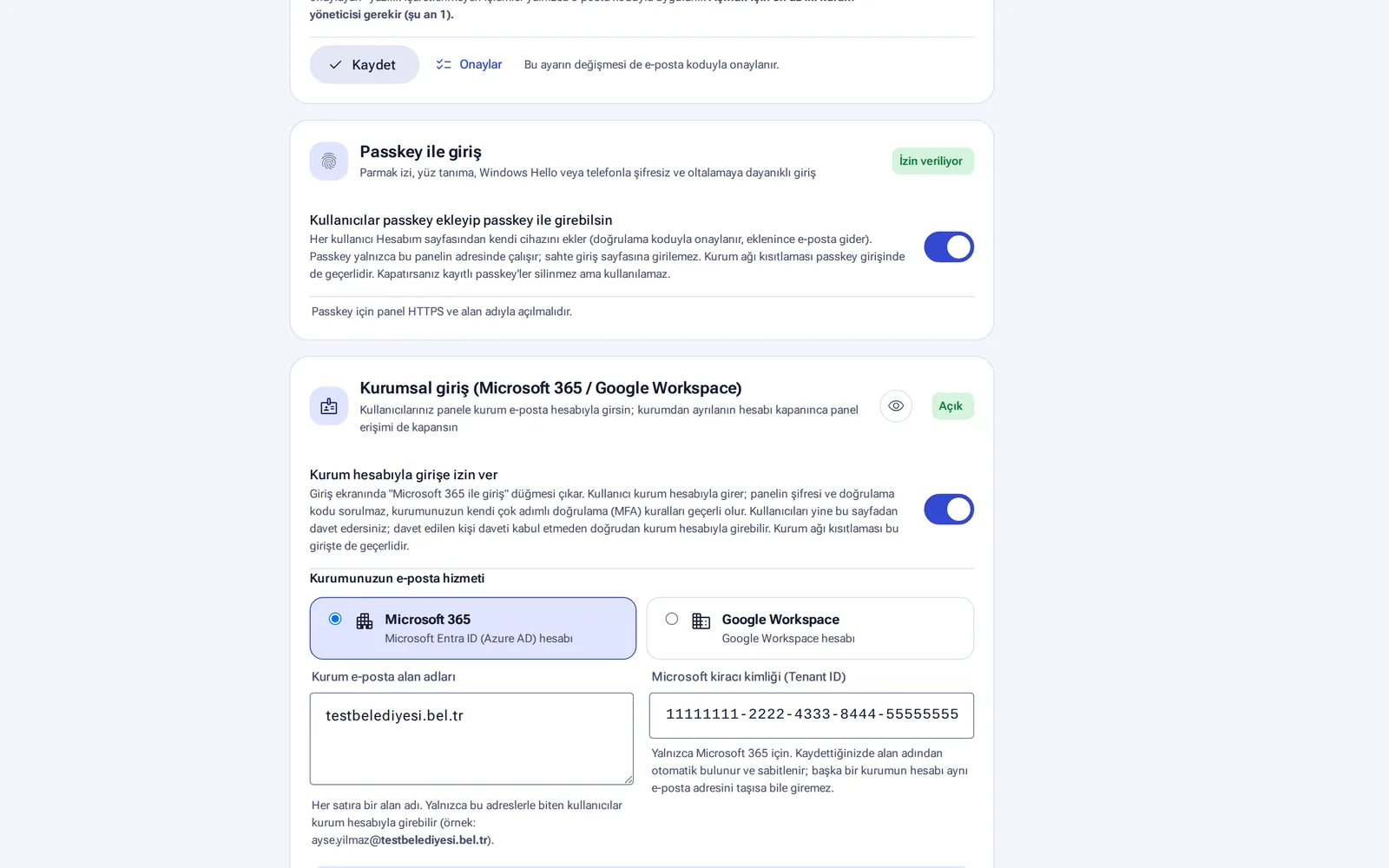Click the Tenant ID input field
This screenshot has height=868, width=1389.
(x=812, y=715)
